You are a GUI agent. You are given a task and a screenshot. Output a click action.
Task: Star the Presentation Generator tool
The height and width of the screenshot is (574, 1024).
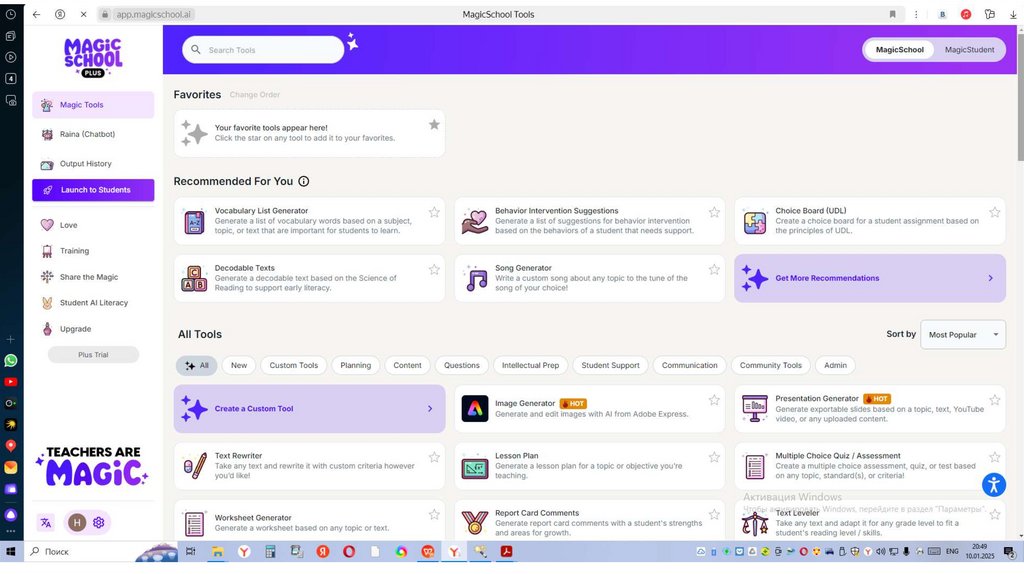tap(994, 400)
